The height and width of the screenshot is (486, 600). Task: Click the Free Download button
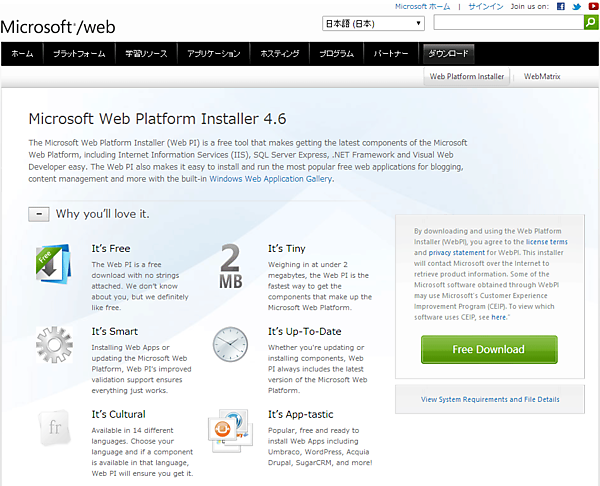(488, 349)
